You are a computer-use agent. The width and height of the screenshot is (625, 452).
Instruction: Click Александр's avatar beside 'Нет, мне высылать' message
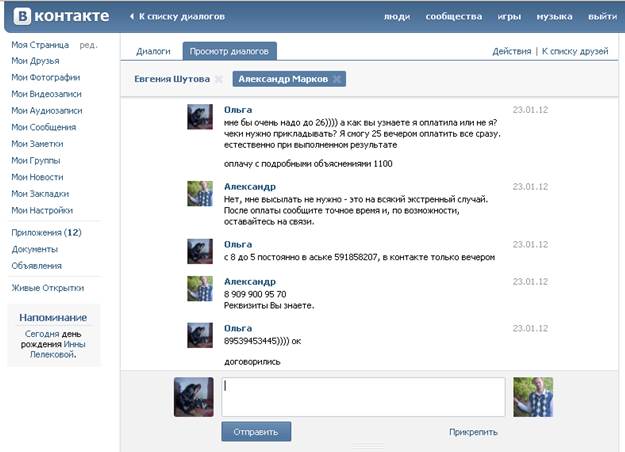point(200,194)
